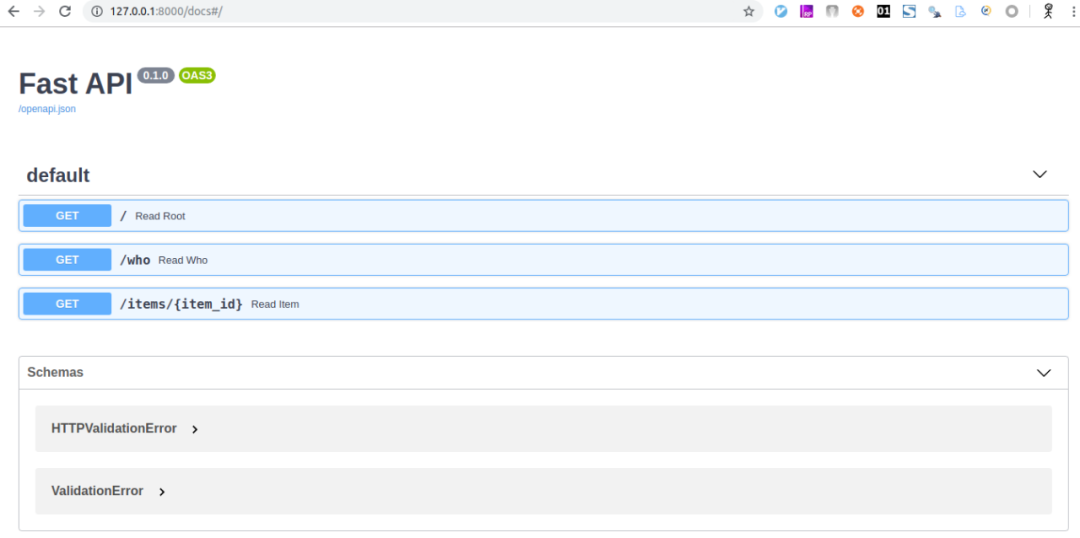The image size is (1080, 538).
Task: Open the black 01 extension icon
Action: coord(883,12)
